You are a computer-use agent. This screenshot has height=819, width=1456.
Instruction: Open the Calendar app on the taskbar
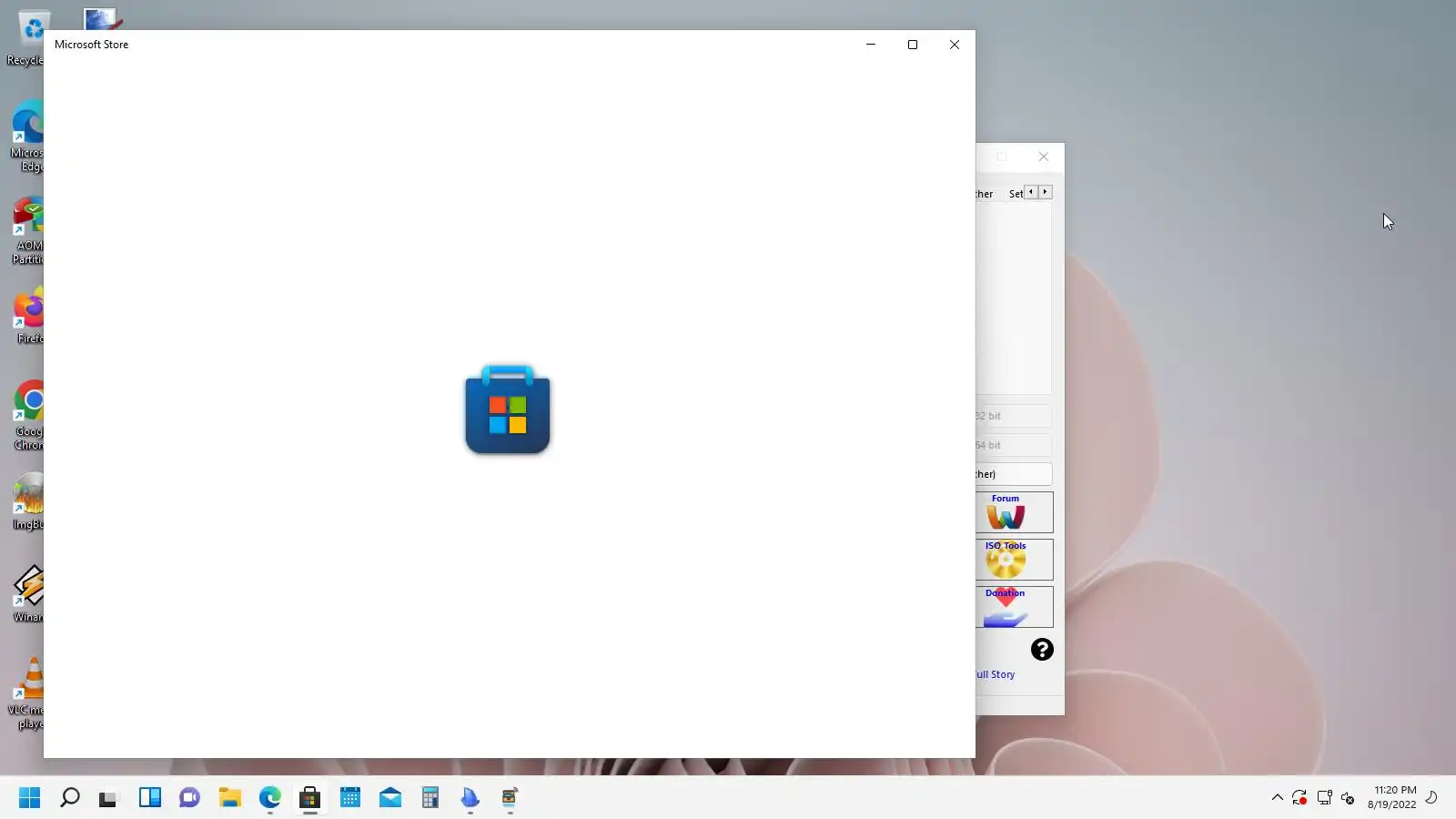tap(349, 798)
